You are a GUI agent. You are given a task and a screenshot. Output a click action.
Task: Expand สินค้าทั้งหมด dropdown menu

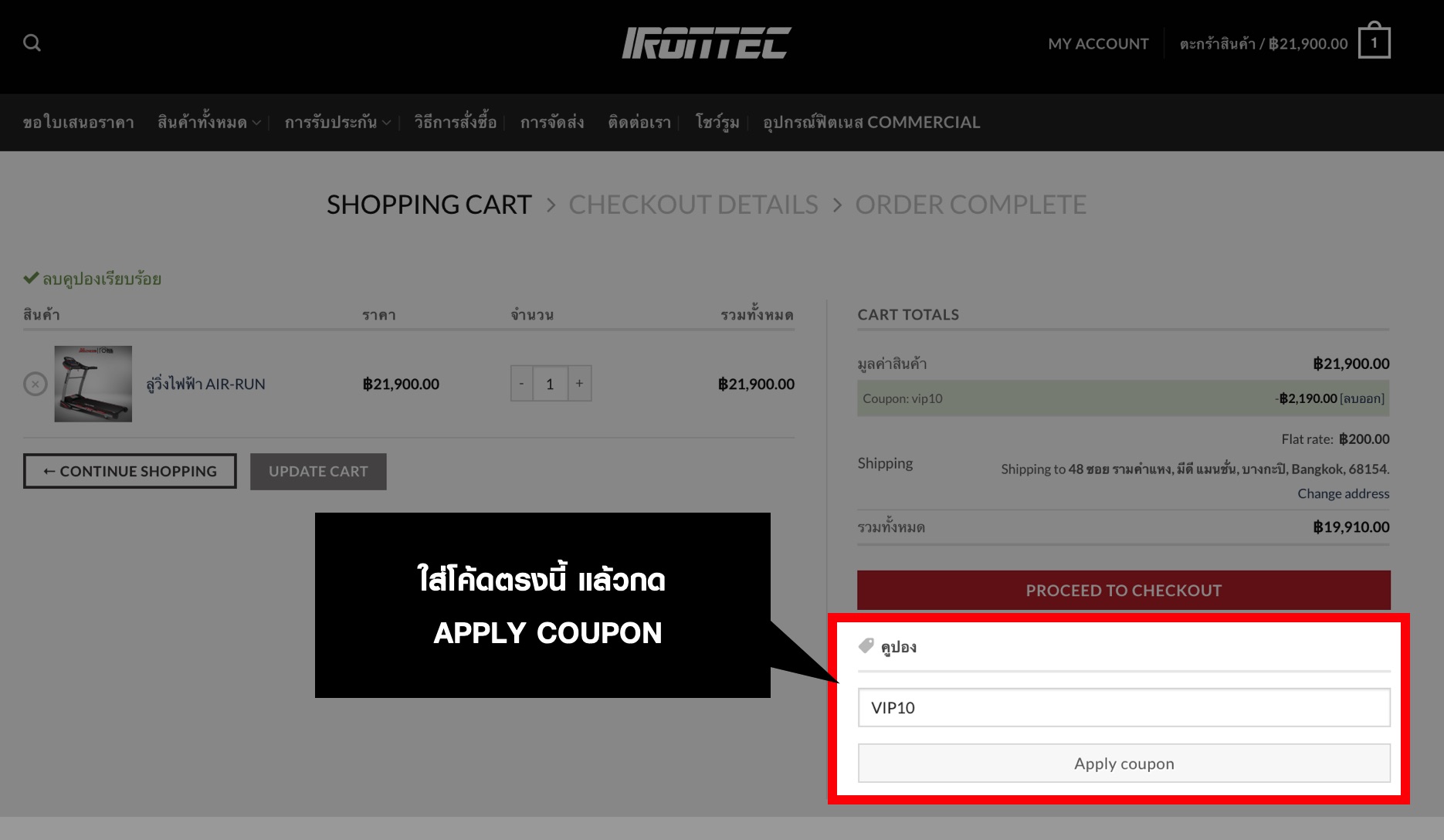(x=209, y=123)
